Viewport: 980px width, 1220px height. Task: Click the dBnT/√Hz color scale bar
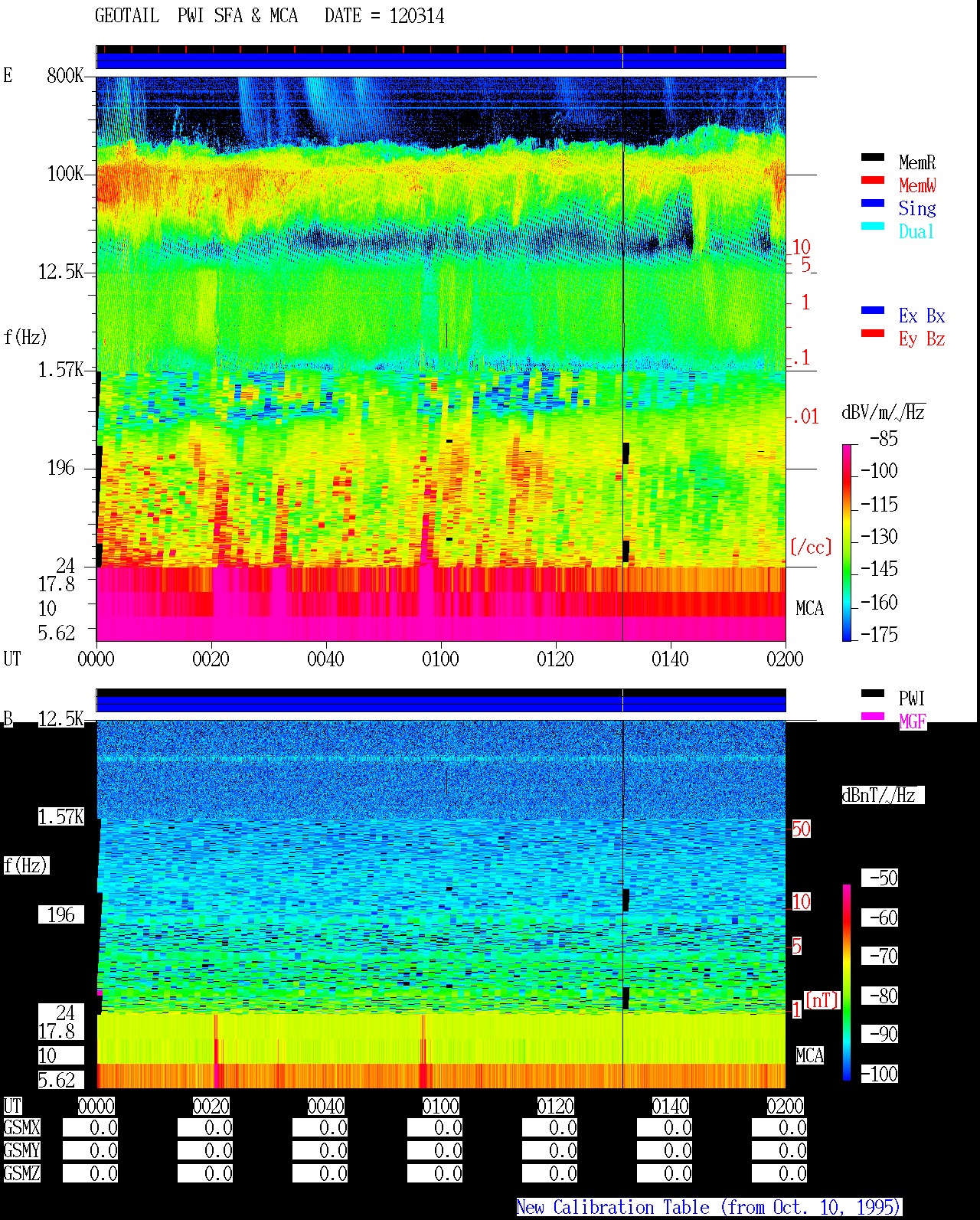pyautogui.click(x=847, y=983)
